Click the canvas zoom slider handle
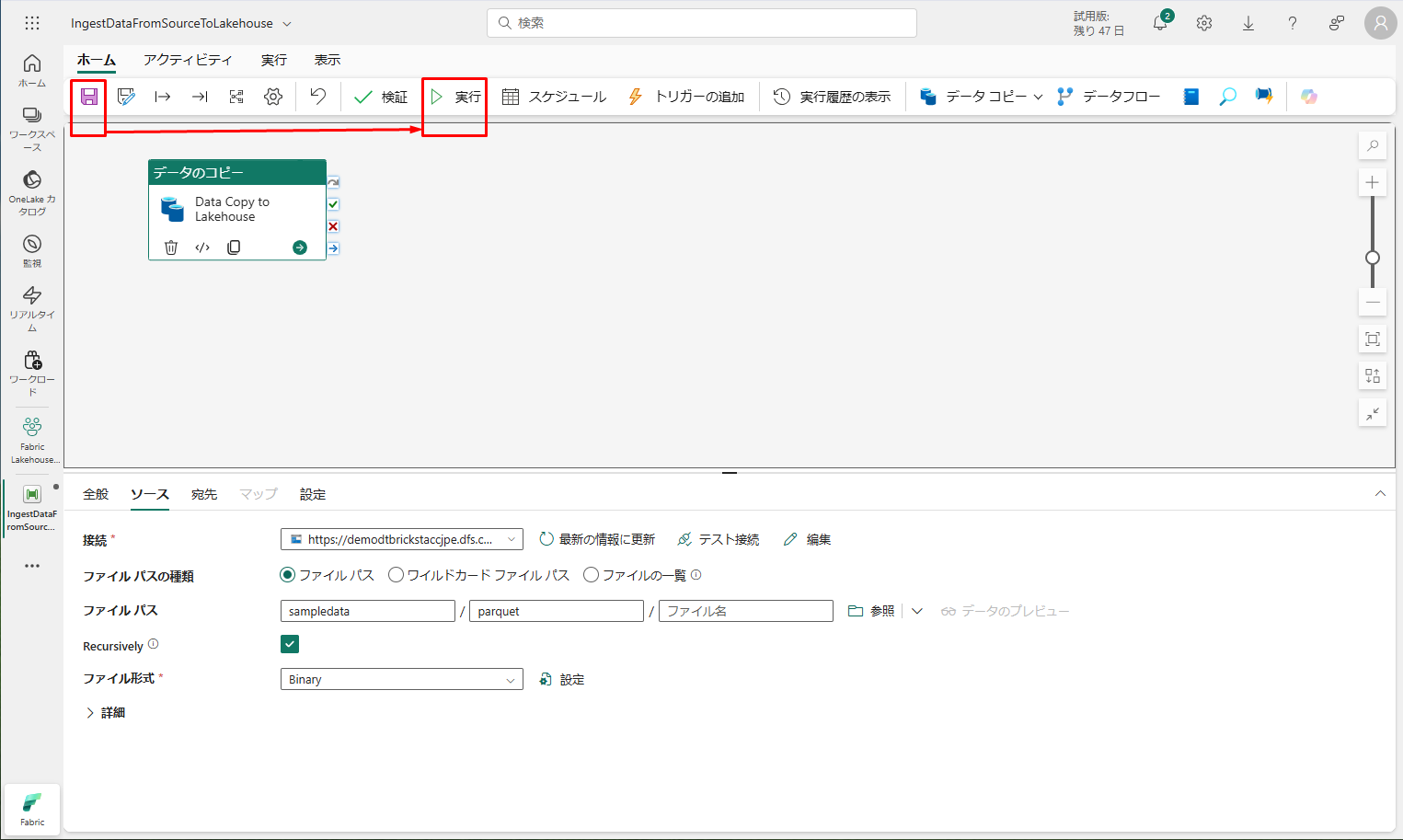The height and width of the screenshot is (840, 1403). click(x=1373, y=258)
